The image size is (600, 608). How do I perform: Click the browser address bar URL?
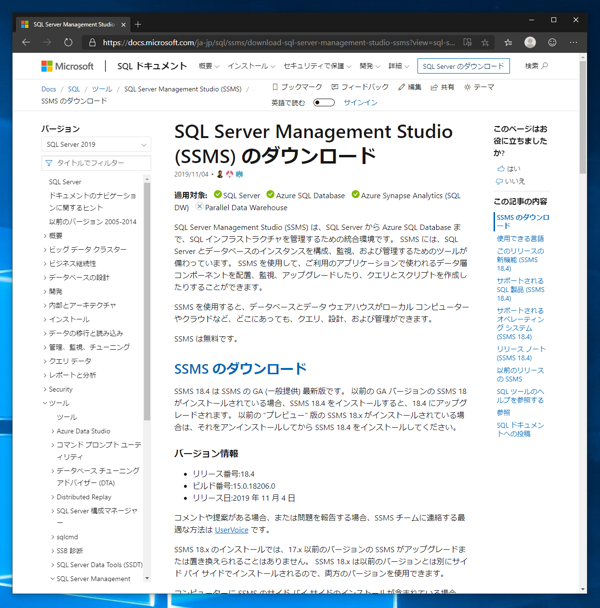point(278,42)
